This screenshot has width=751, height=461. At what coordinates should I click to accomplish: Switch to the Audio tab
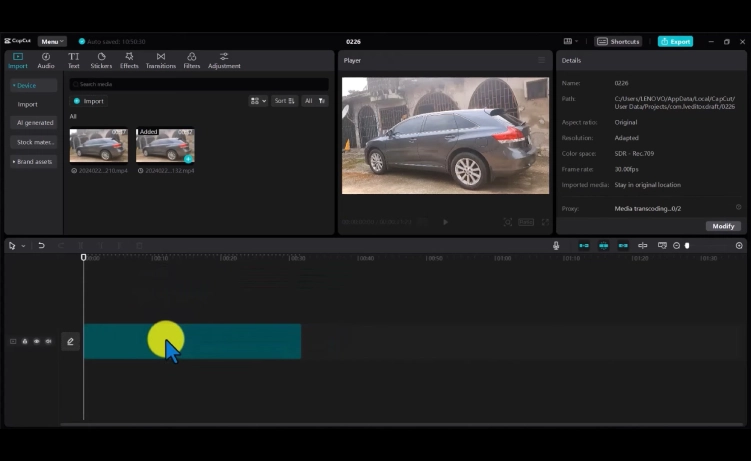click(46, 61)
